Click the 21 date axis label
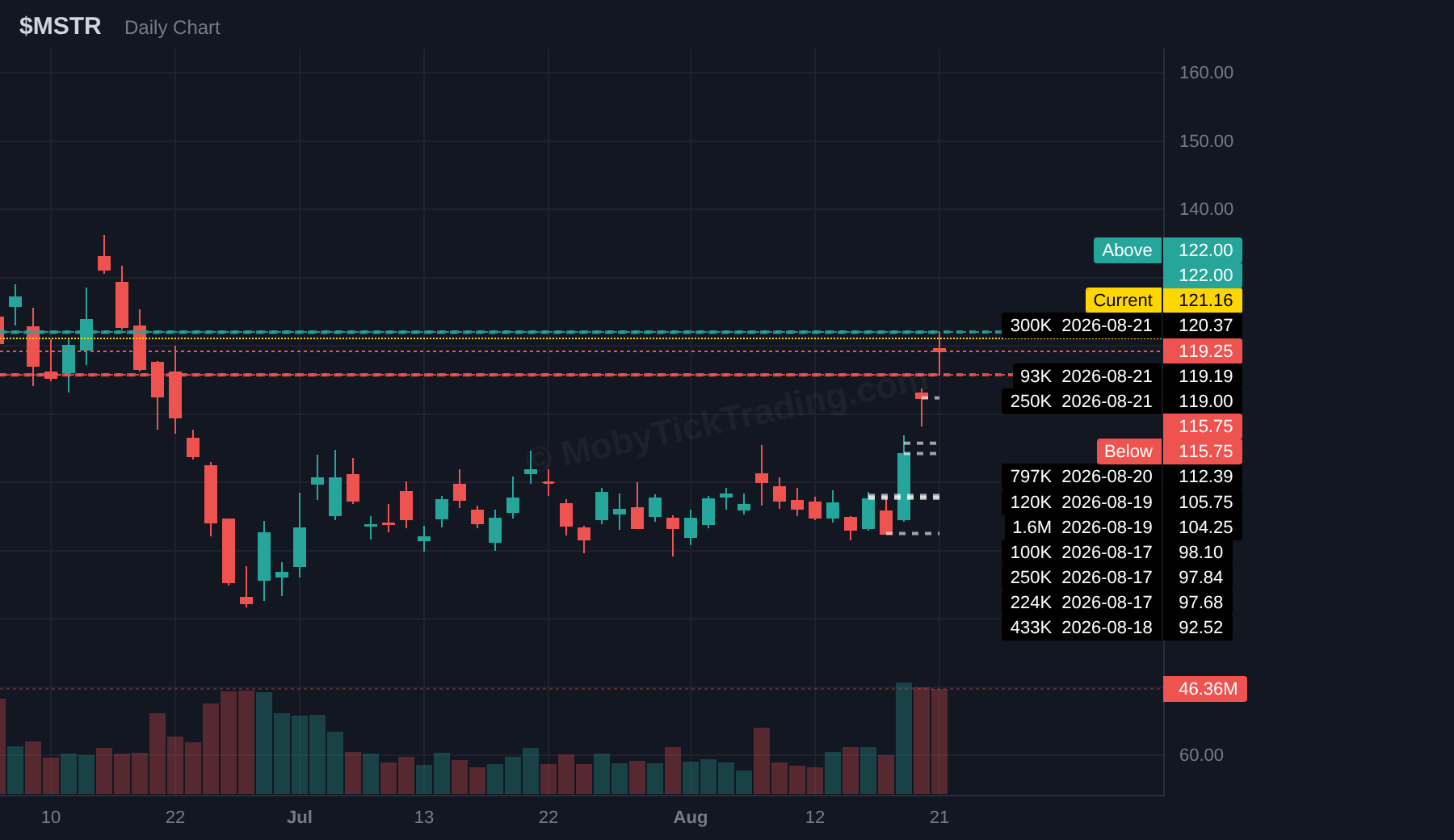The width and height of the screenshot is (1454, 840). coord(939,817)
